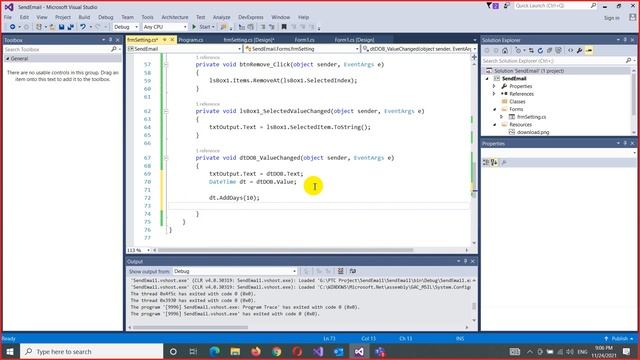Collapse the btnRemove_Click method outline
640x360 pixels.
tap(166, 64)
